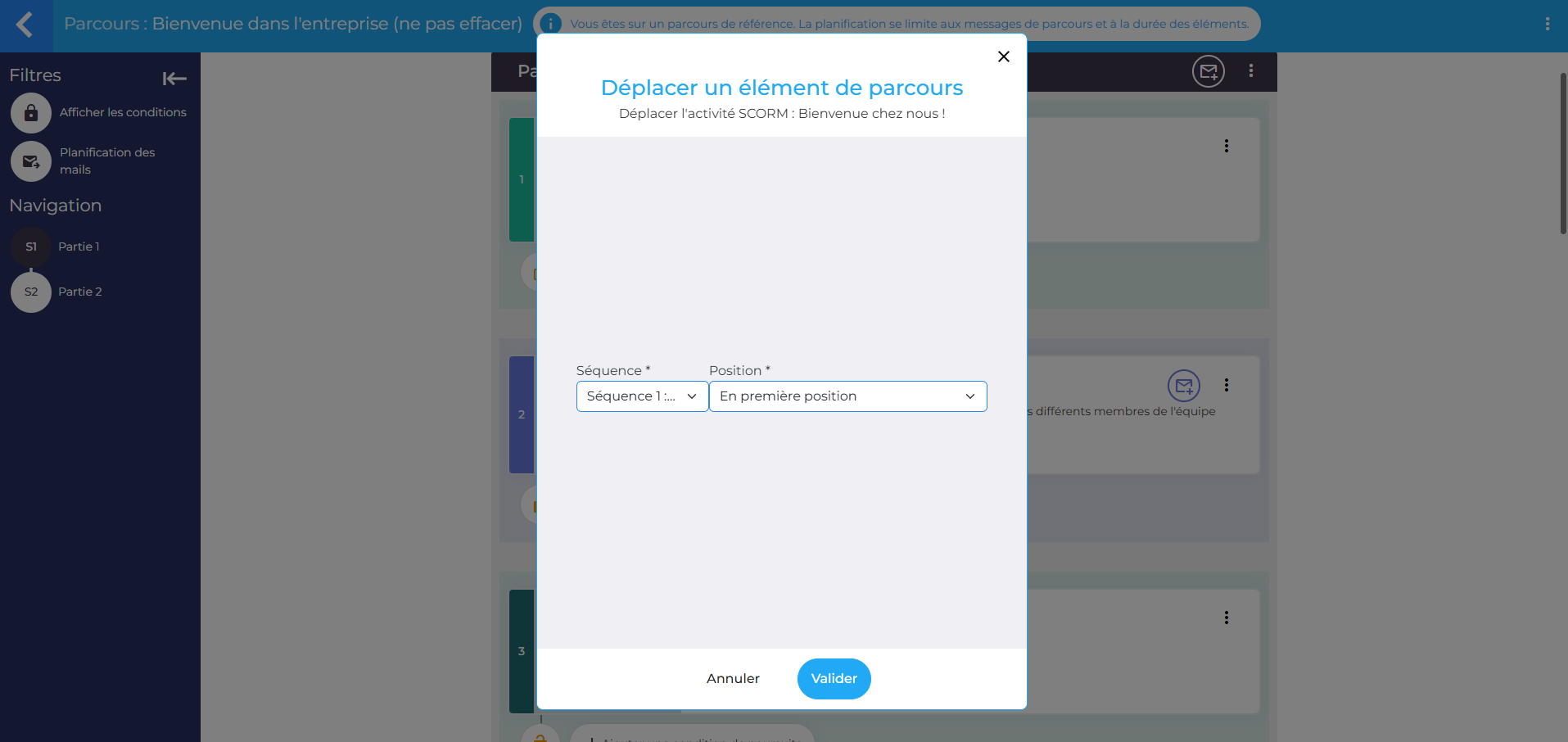1568x742 pixels.
Task: Open the Séquence dropdown
Action: click(x=642, y=396)
